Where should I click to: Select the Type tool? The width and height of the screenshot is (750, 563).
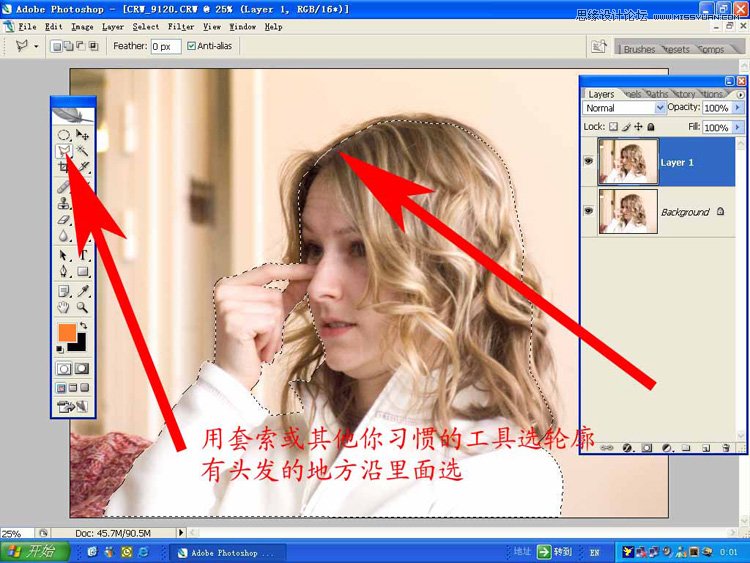[x=83, y=255]
